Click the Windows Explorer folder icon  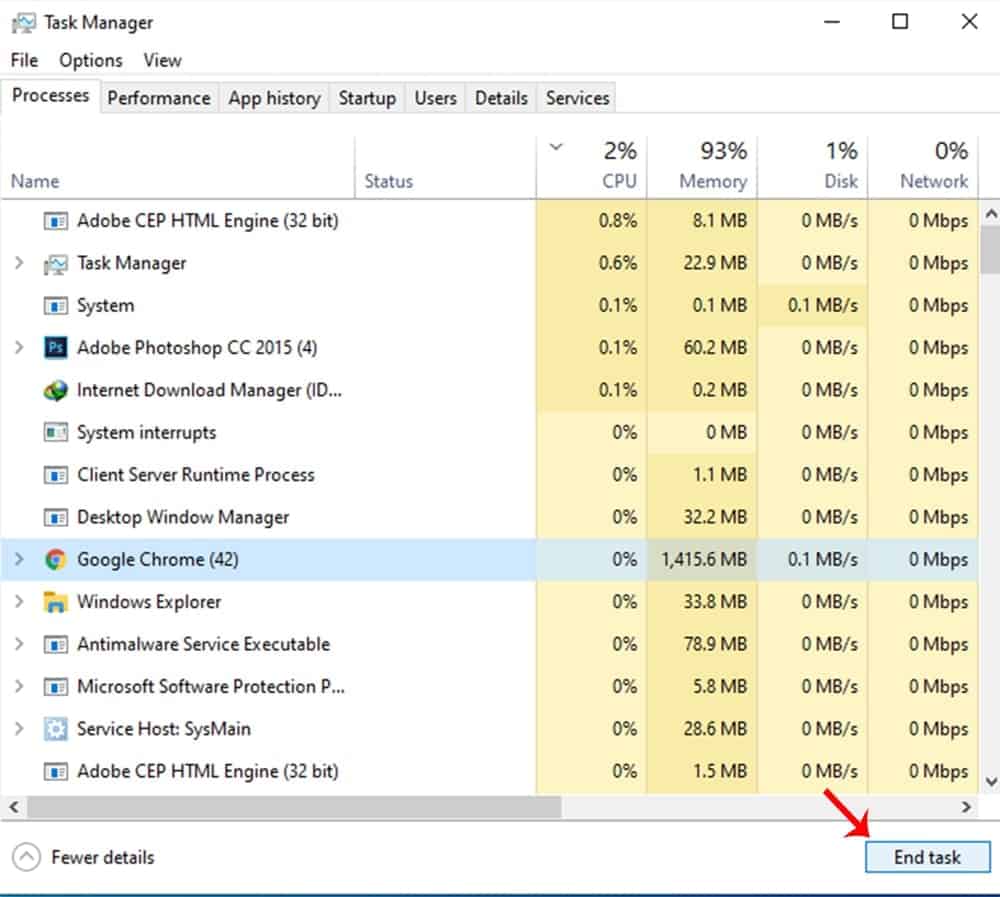tap(55, 602)
